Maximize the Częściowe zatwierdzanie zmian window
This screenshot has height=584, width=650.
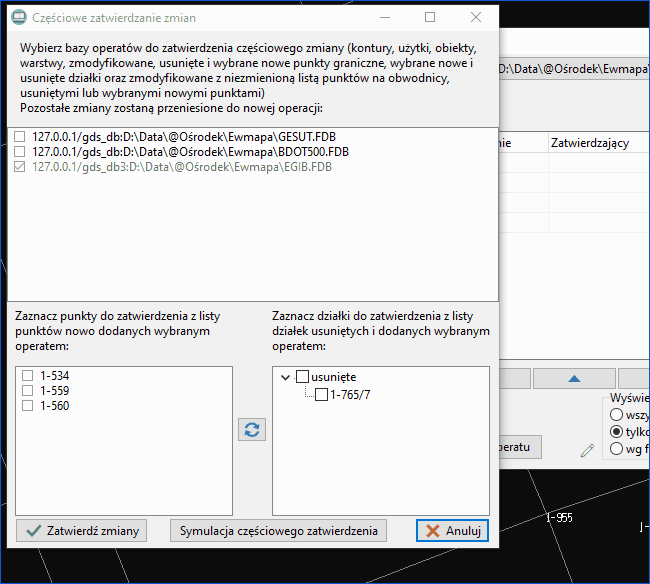(430, 17)
